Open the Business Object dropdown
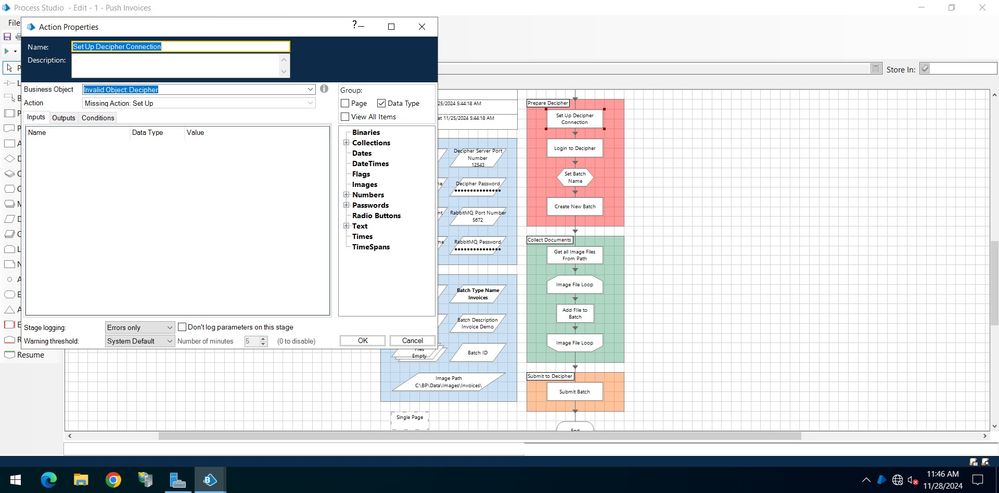This screenshot has width=999, height=493. coord(311,89)
